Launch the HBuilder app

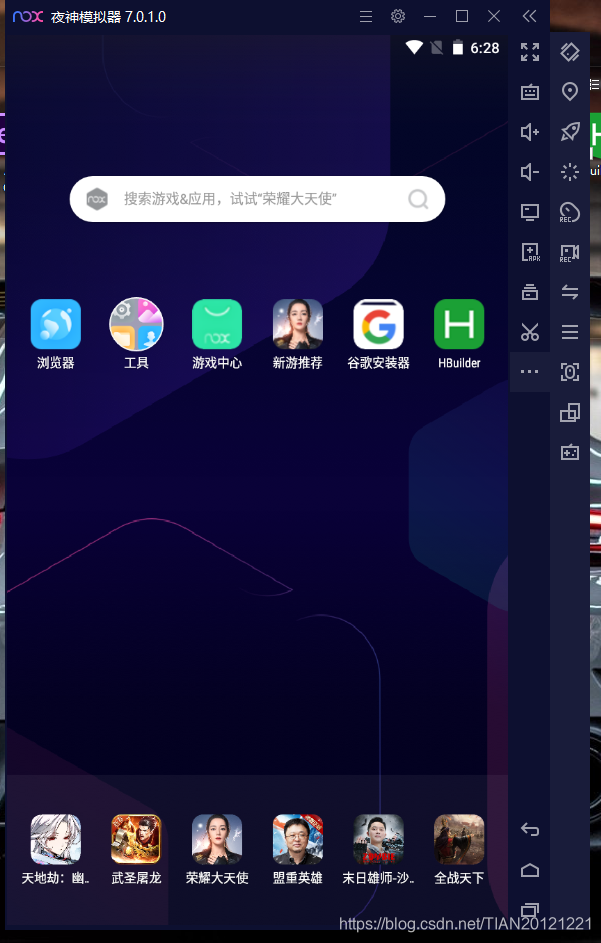[459, 324]
